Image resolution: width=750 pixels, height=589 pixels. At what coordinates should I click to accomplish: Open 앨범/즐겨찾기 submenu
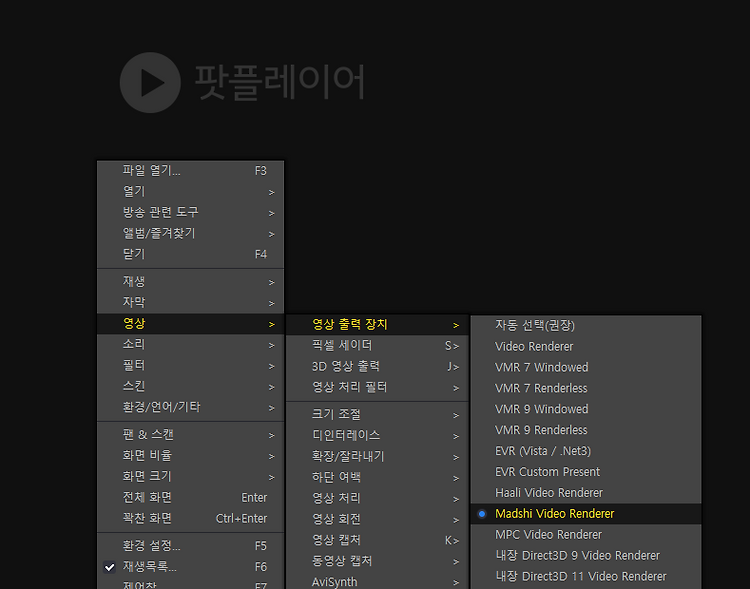(190, 234)
